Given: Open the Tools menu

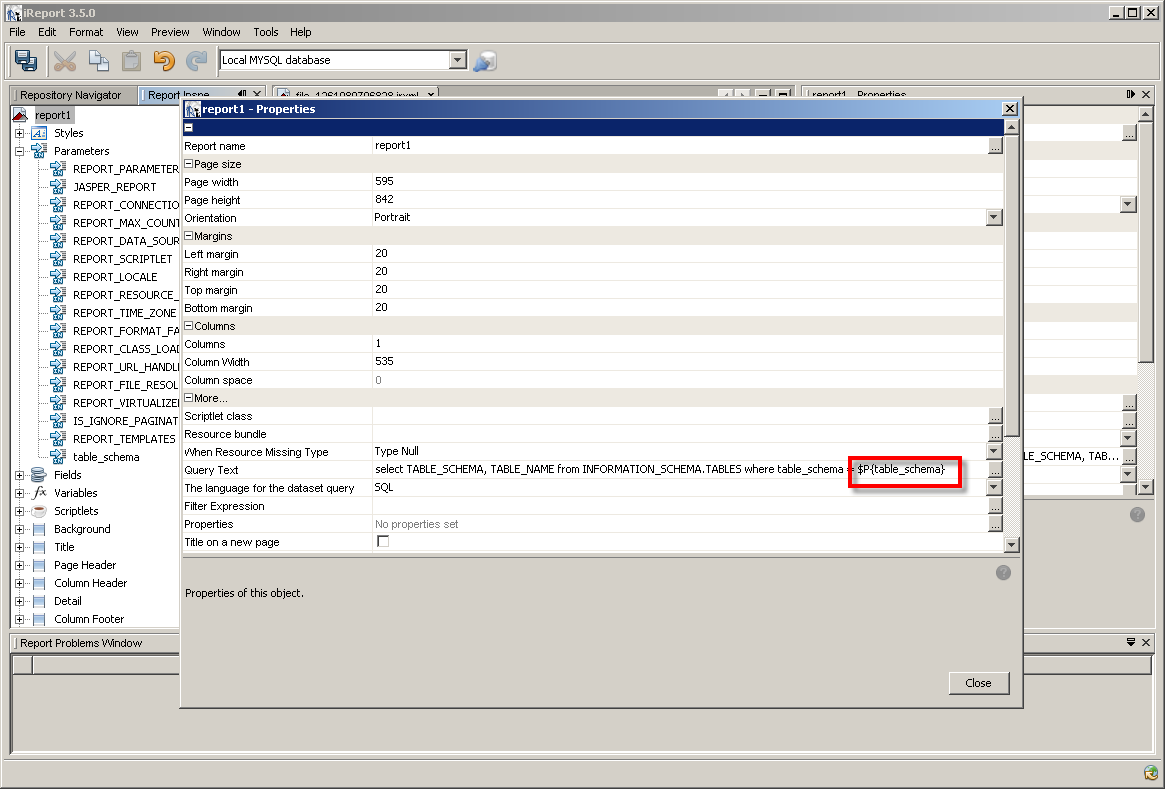Looking at the screenshot, I should click(265, 32).
